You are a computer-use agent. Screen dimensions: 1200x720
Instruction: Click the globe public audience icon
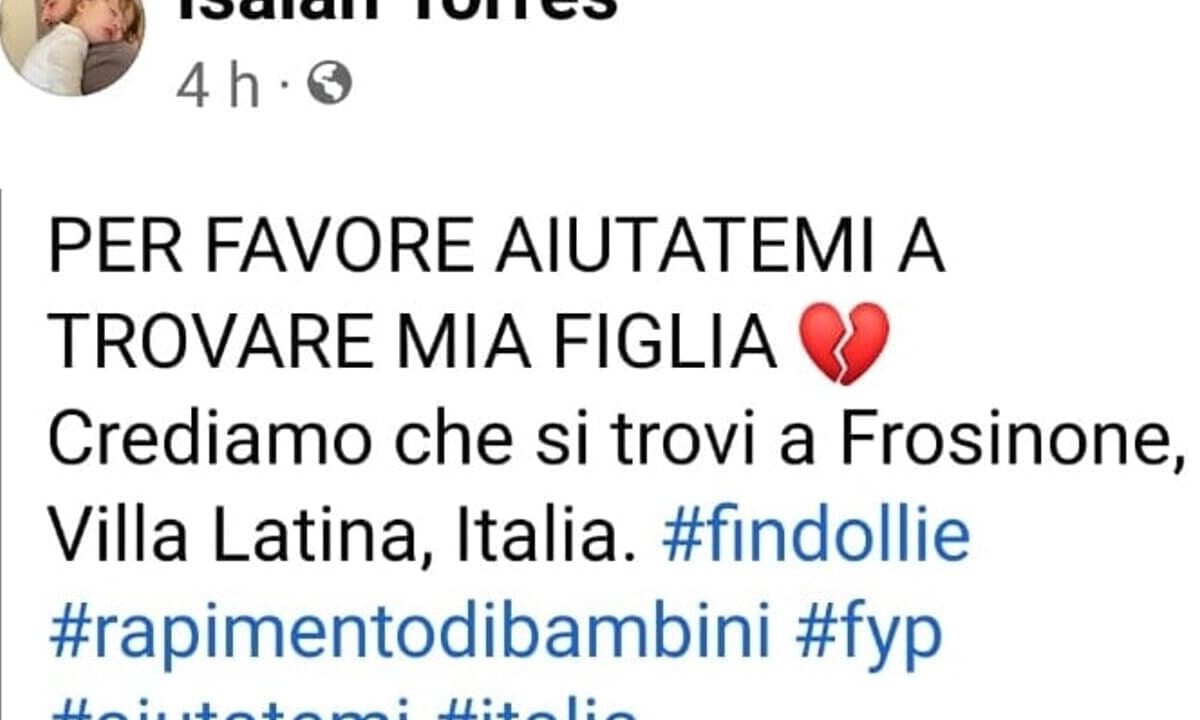pos(329,85)
